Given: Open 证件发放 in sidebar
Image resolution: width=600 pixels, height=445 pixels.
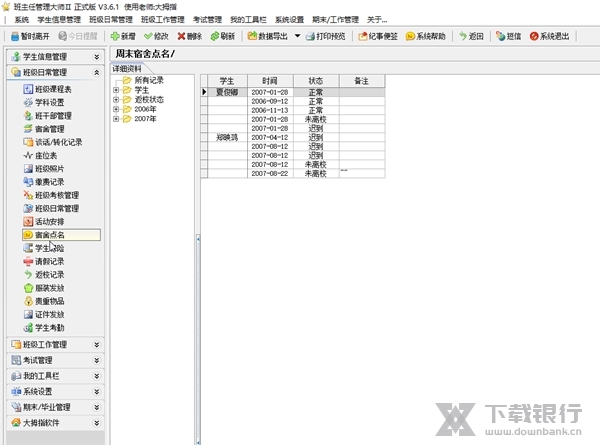Looking at the screenshot, I should [44, 315].
